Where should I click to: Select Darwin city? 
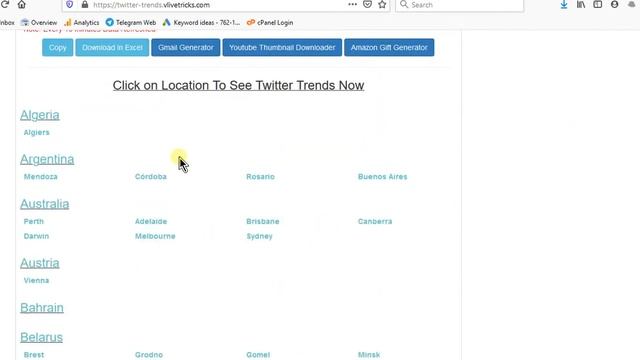click(x=36, y=236)
